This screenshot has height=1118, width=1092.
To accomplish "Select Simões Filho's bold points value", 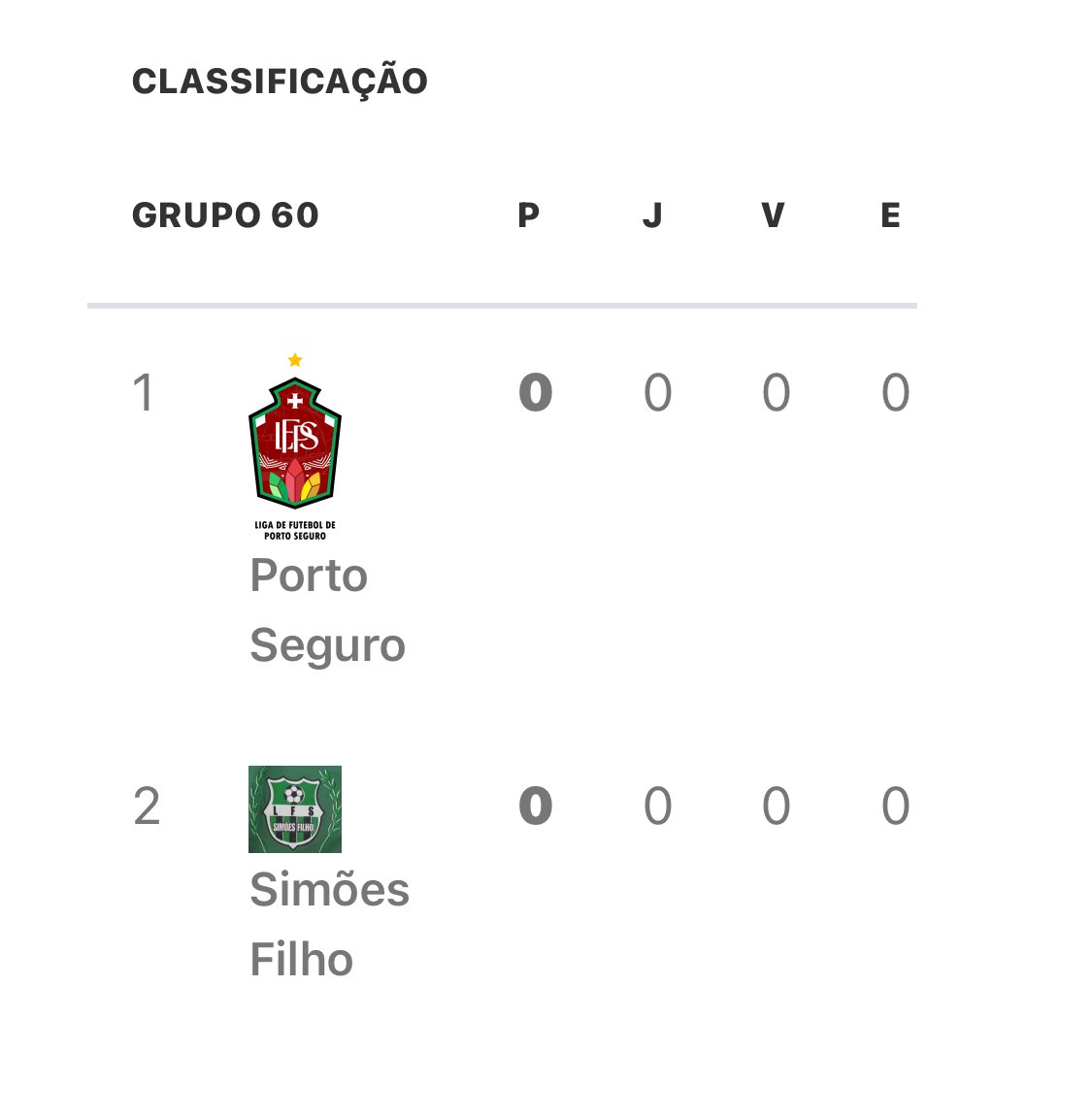I will 536,806.
